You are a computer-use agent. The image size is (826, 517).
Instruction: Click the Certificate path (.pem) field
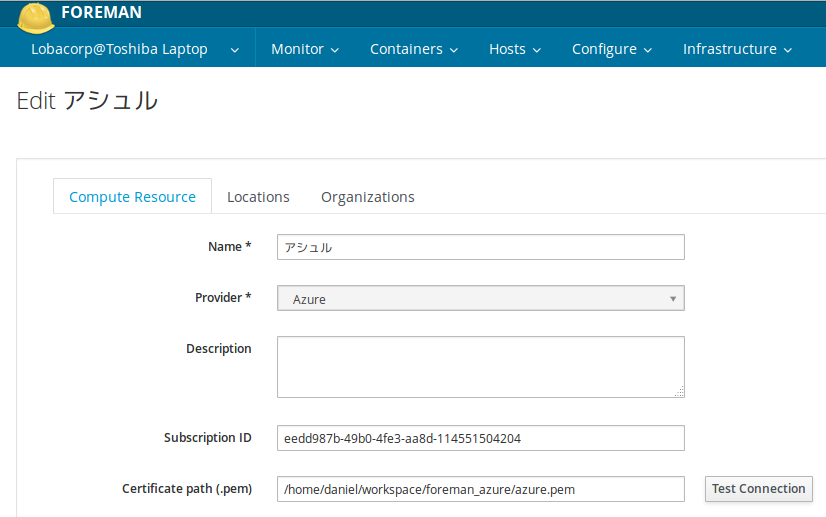coord(480,489)
